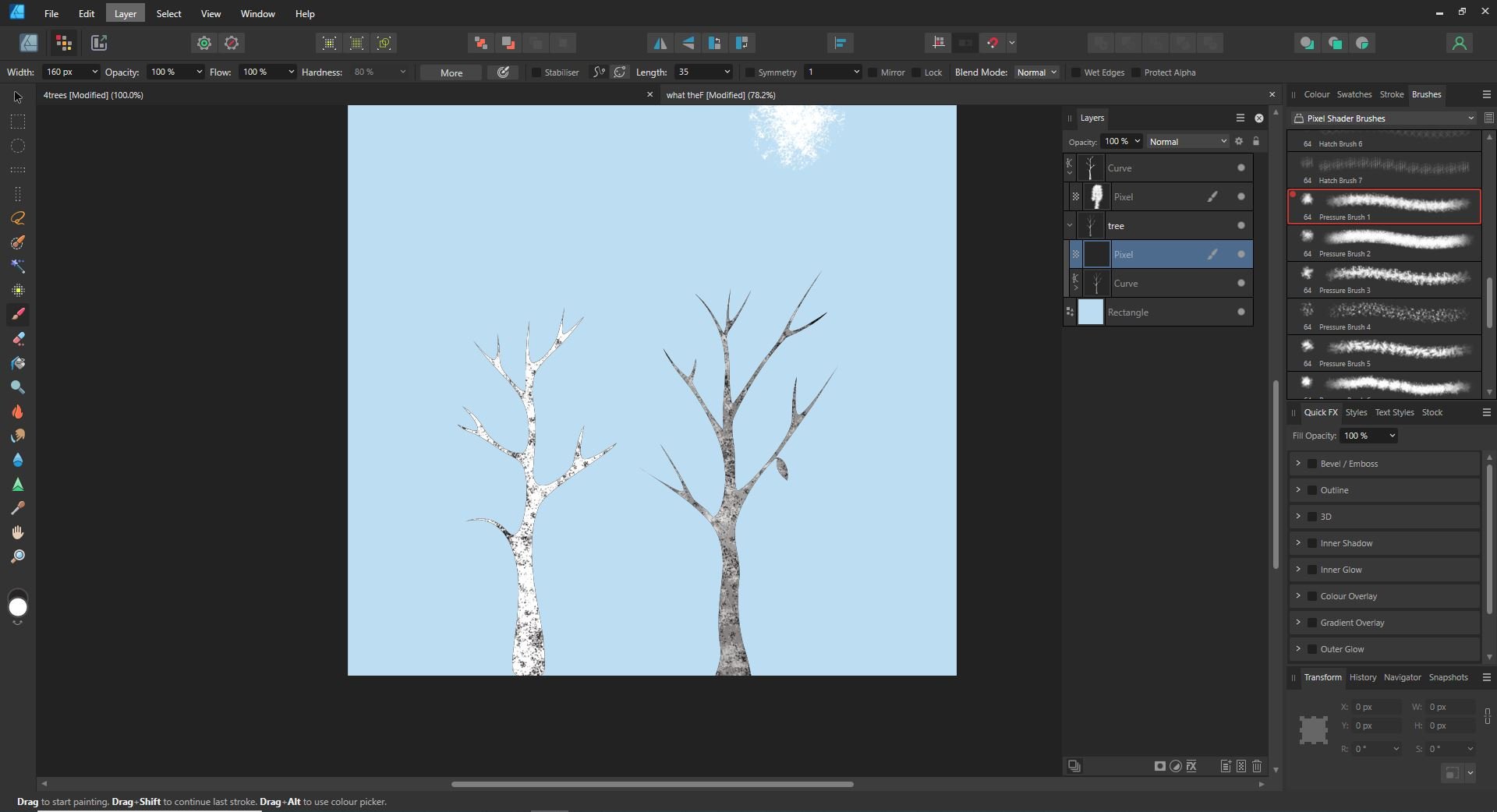Click the layer effects fx icon
1497x812 pixels.
[1191, 766]
